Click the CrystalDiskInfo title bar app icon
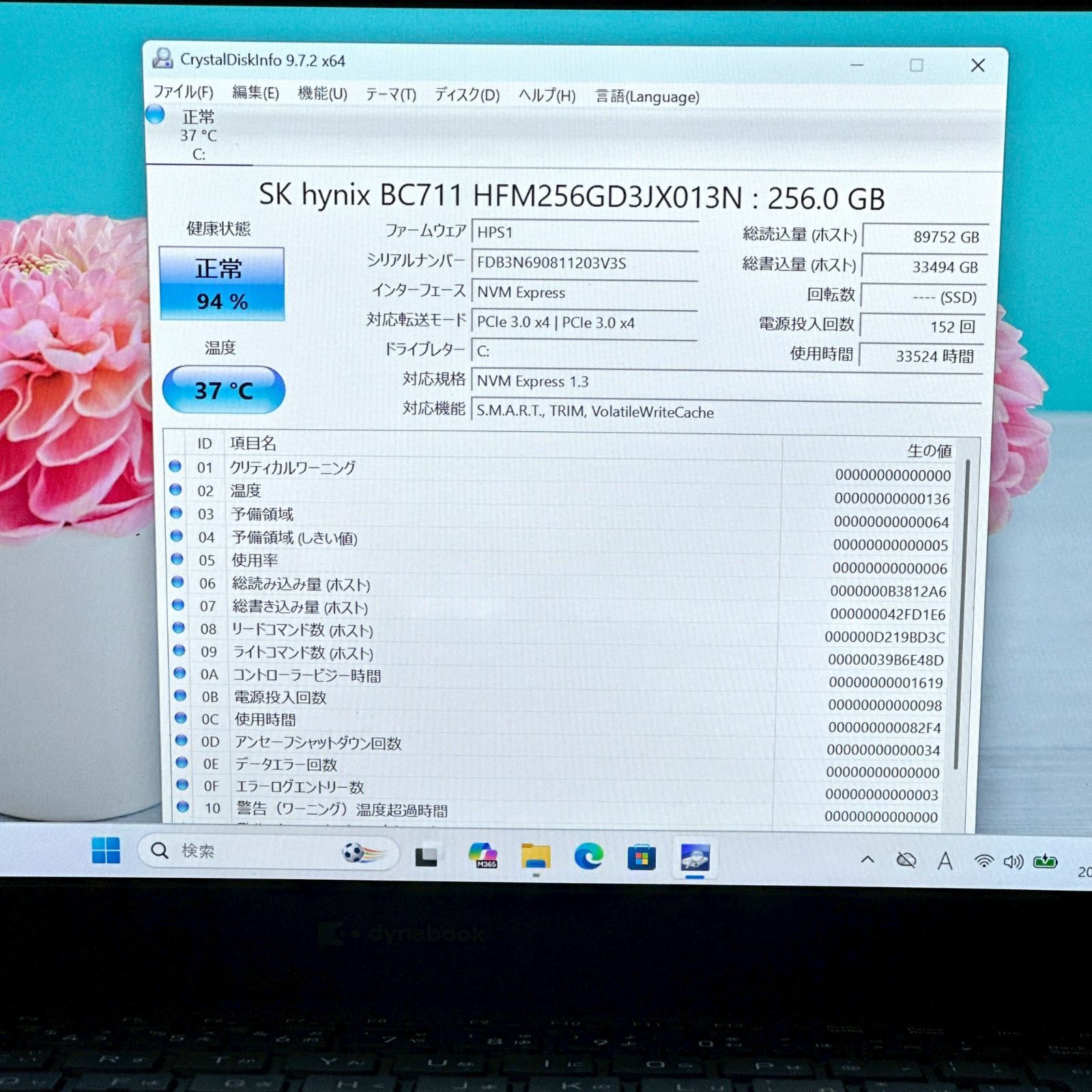This screenshot has width=1092, height=1092. coord(162,59)
